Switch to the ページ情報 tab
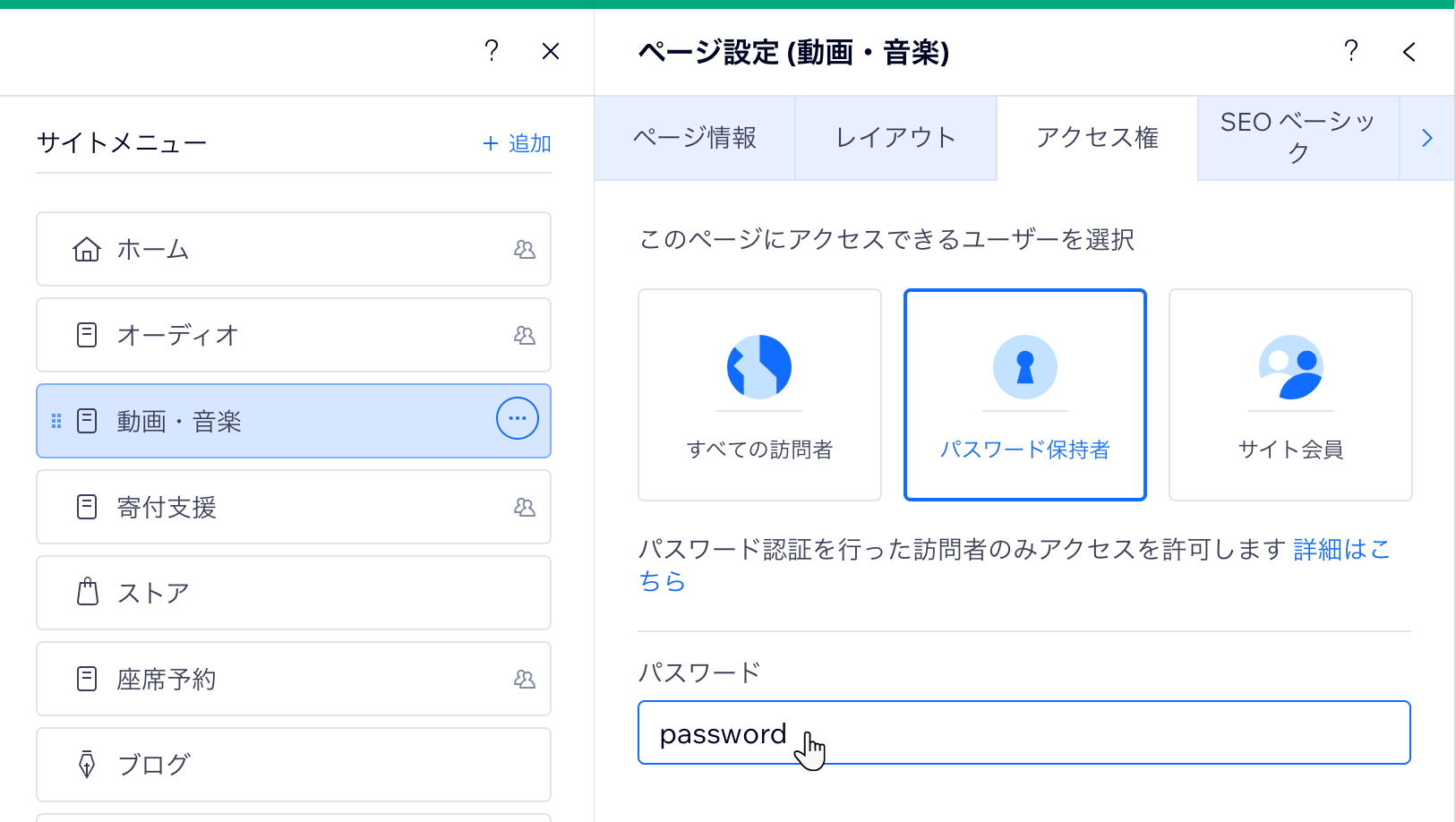This screenshot has height=822, width=1456. tap(695, 138)
